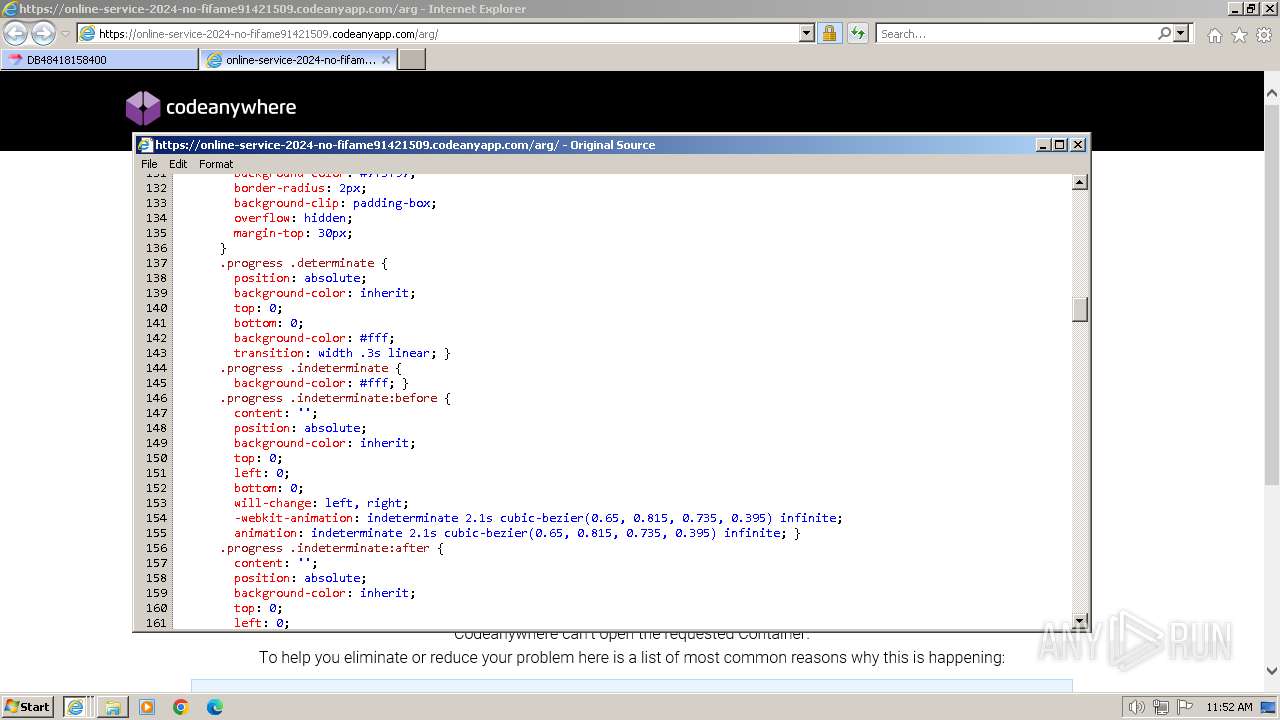Click the Search input box
Viewport: 1280px width, 720px height.
(x=1016, y=33)
